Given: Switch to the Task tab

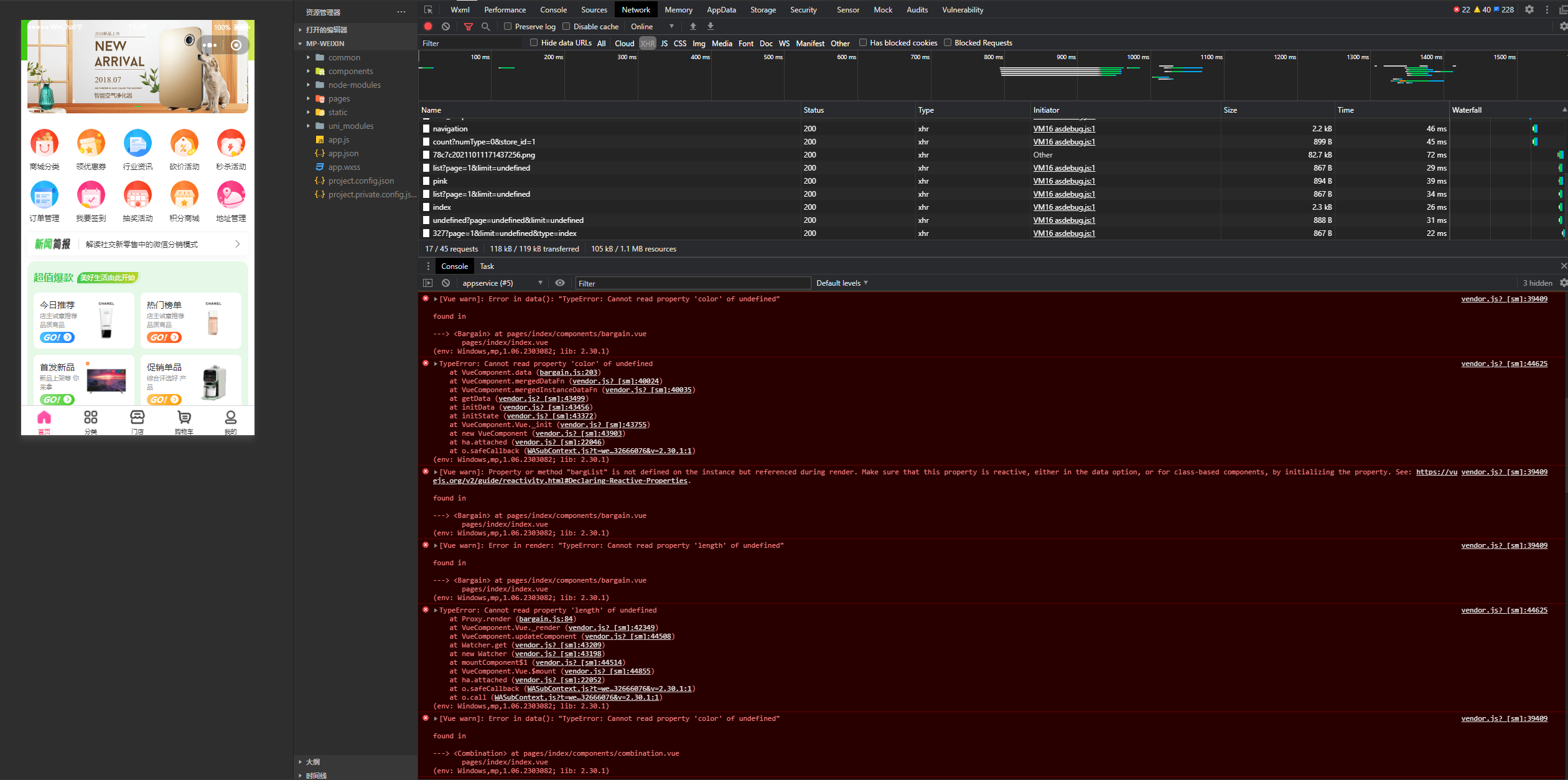Looking at the screenshot, I should [487, 266].
